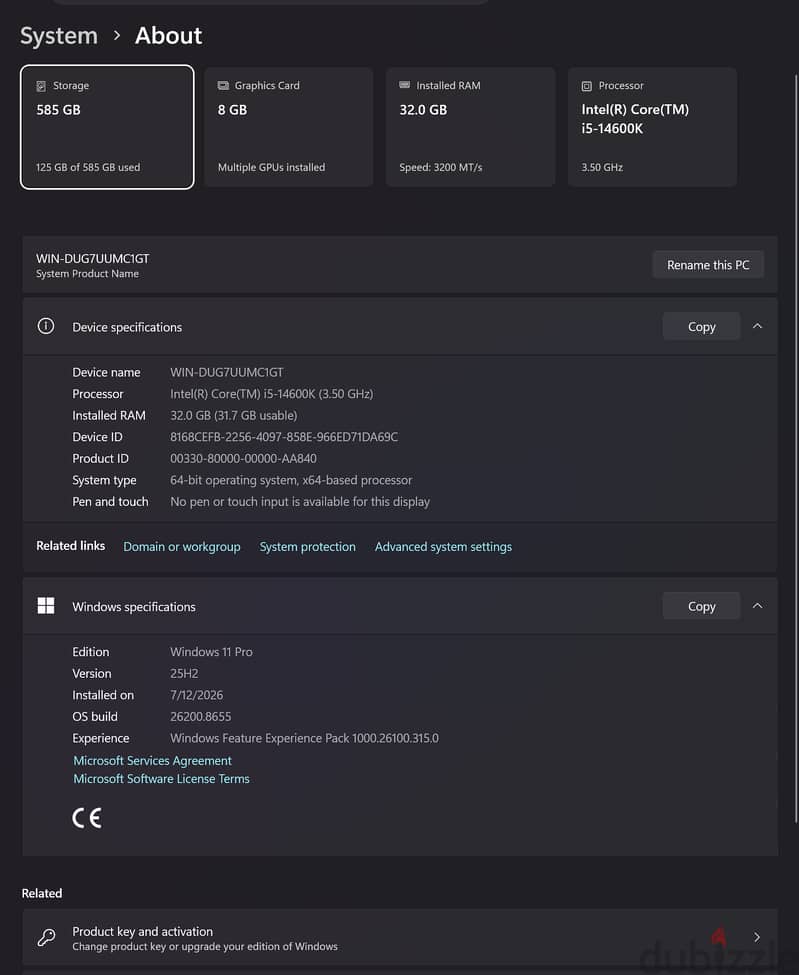Open the Storage 585 GB card
This screenshot has width=799, height=975.
coord(107,127)
